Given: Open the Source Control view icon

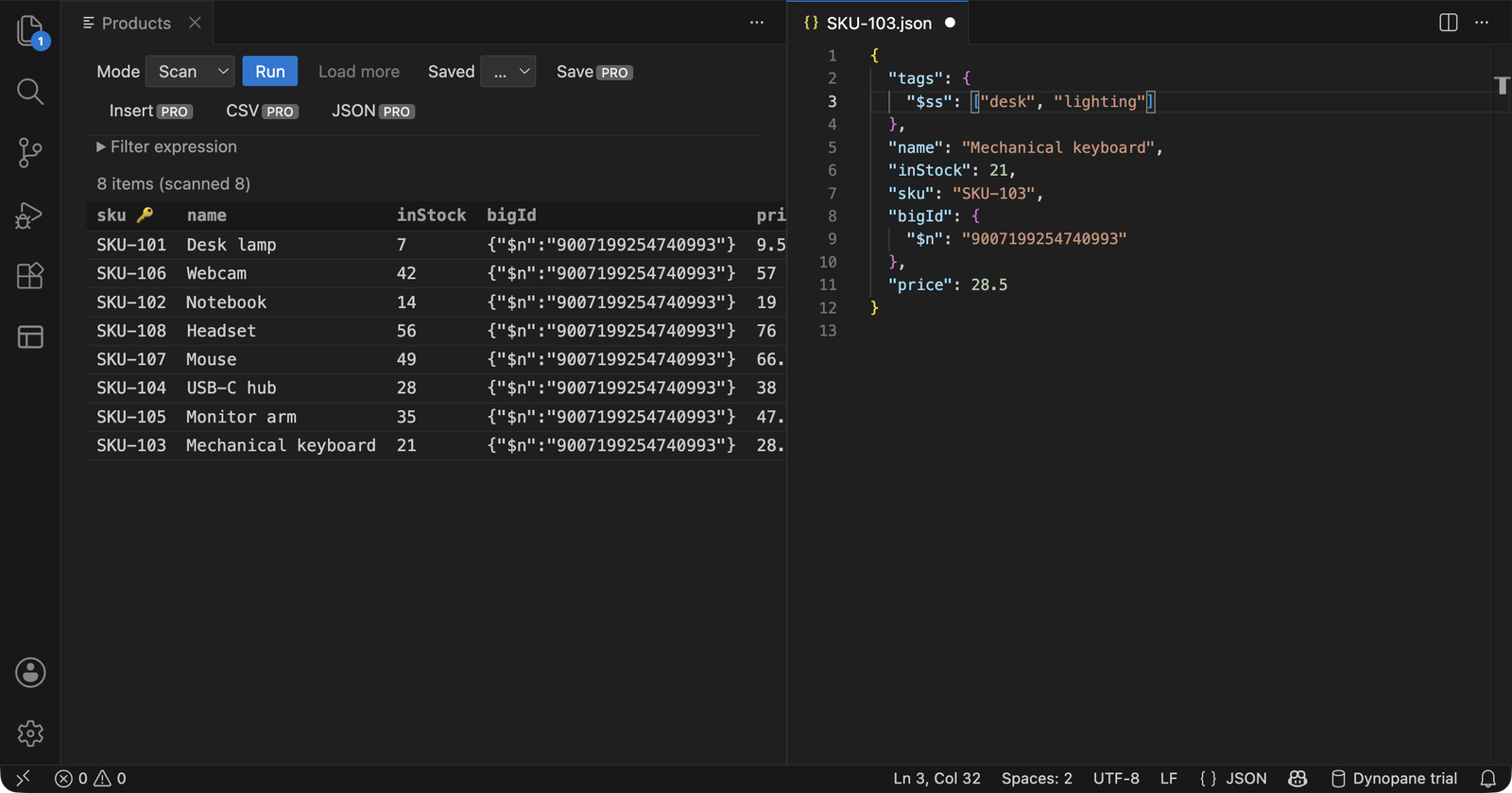Looking at the screenshot, I should pyautogui.click(x=30, y=152).
